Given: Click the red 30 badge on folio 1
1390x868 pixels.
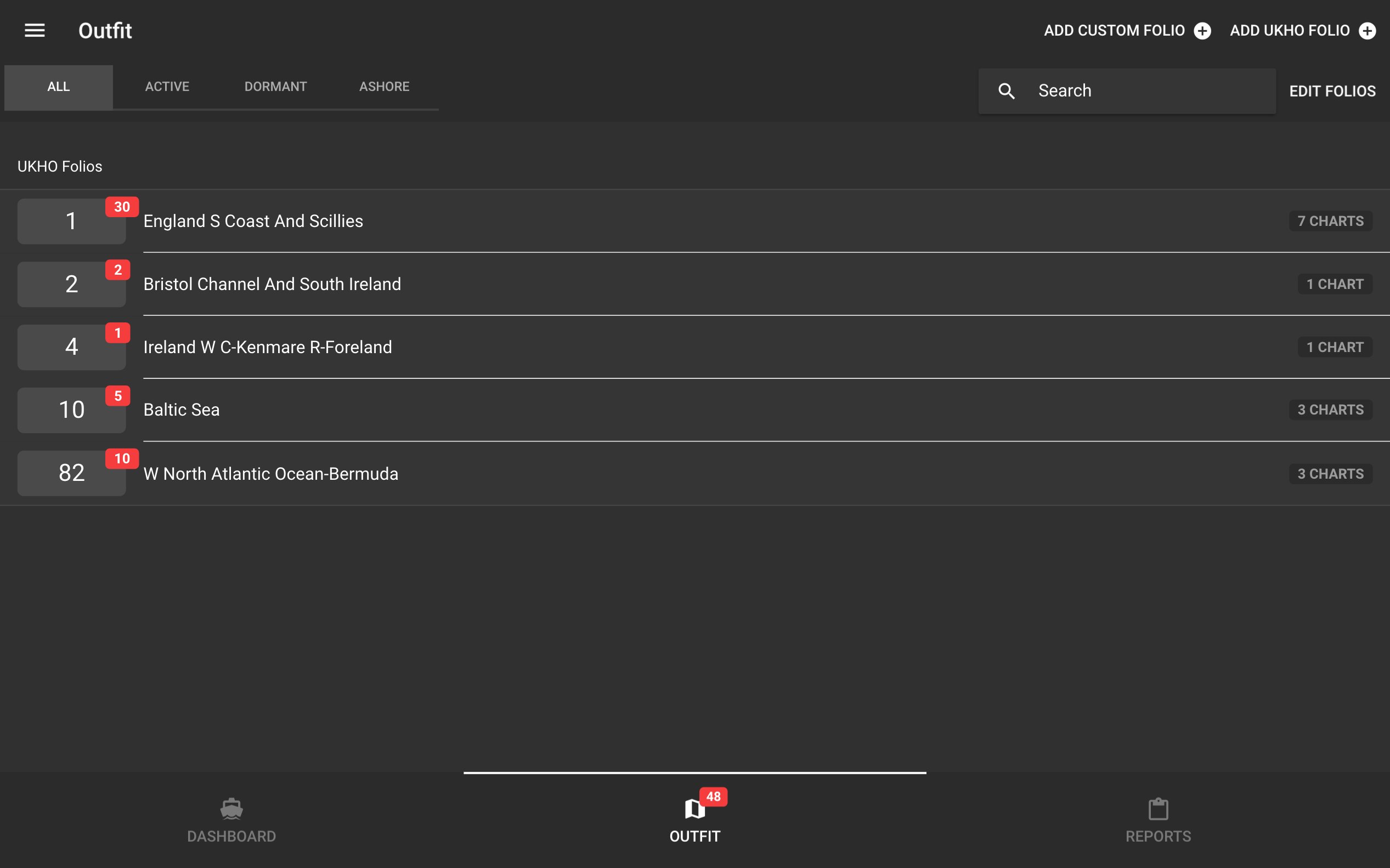Looking at the screenshot, I should click(122, 207).
